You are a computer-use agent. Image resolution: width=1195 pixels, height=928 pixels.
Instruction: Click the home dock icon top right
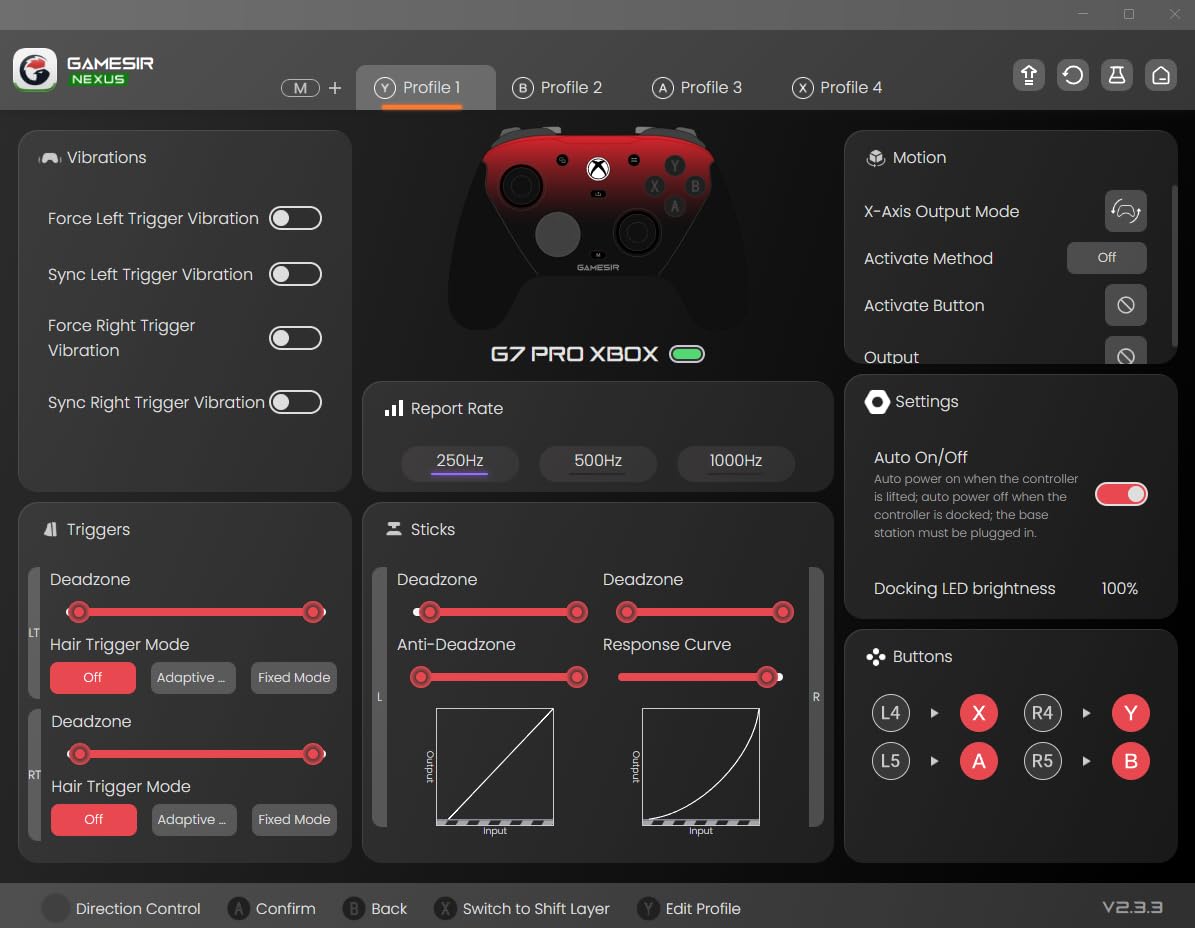1161,75
